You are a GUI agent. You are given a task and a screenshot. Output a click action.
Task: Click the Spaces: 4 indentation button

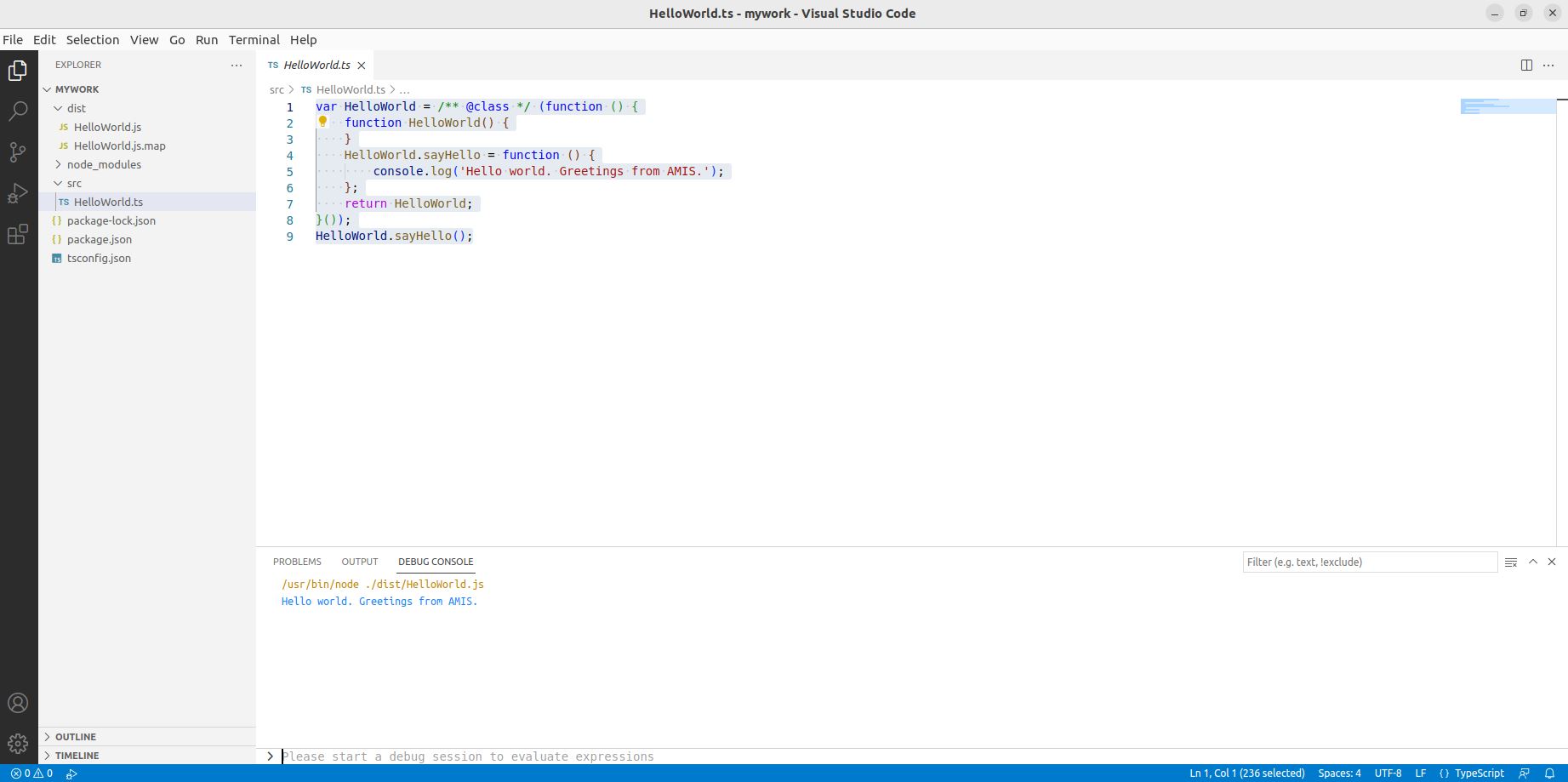coord(1339,773)
